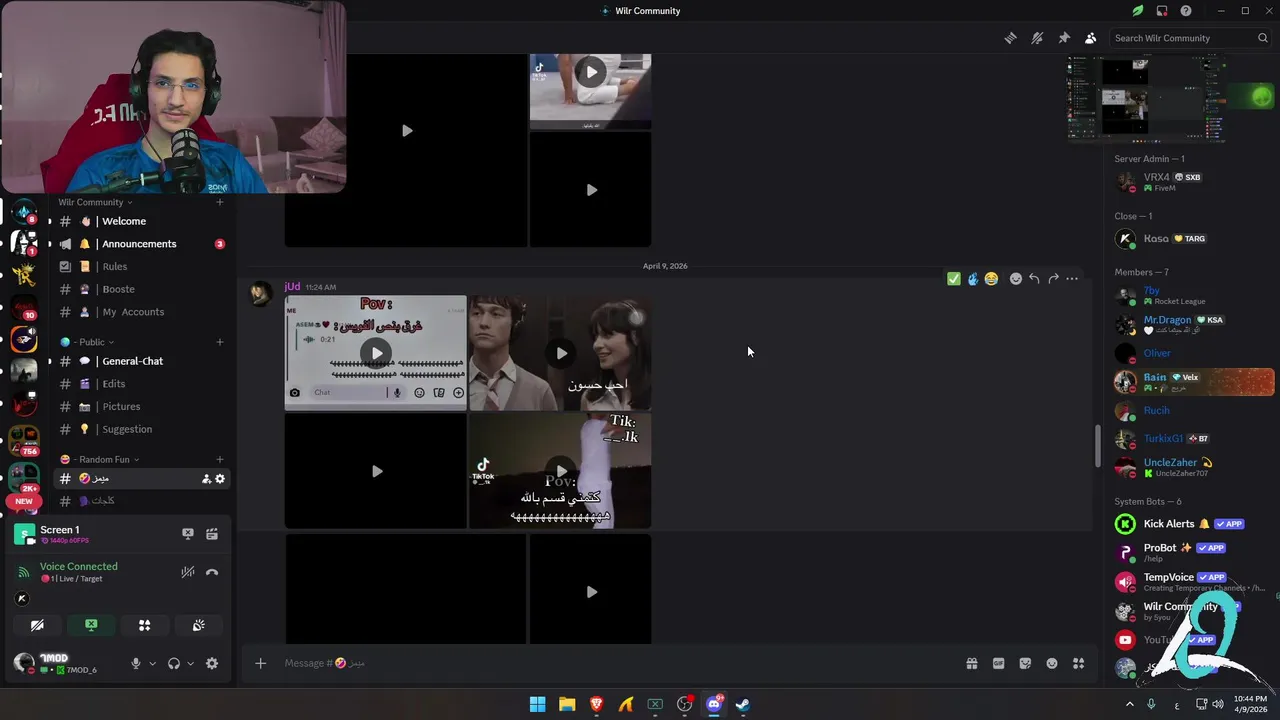
Task: Open the ProBot app profile
Action: click(1194, 552)
